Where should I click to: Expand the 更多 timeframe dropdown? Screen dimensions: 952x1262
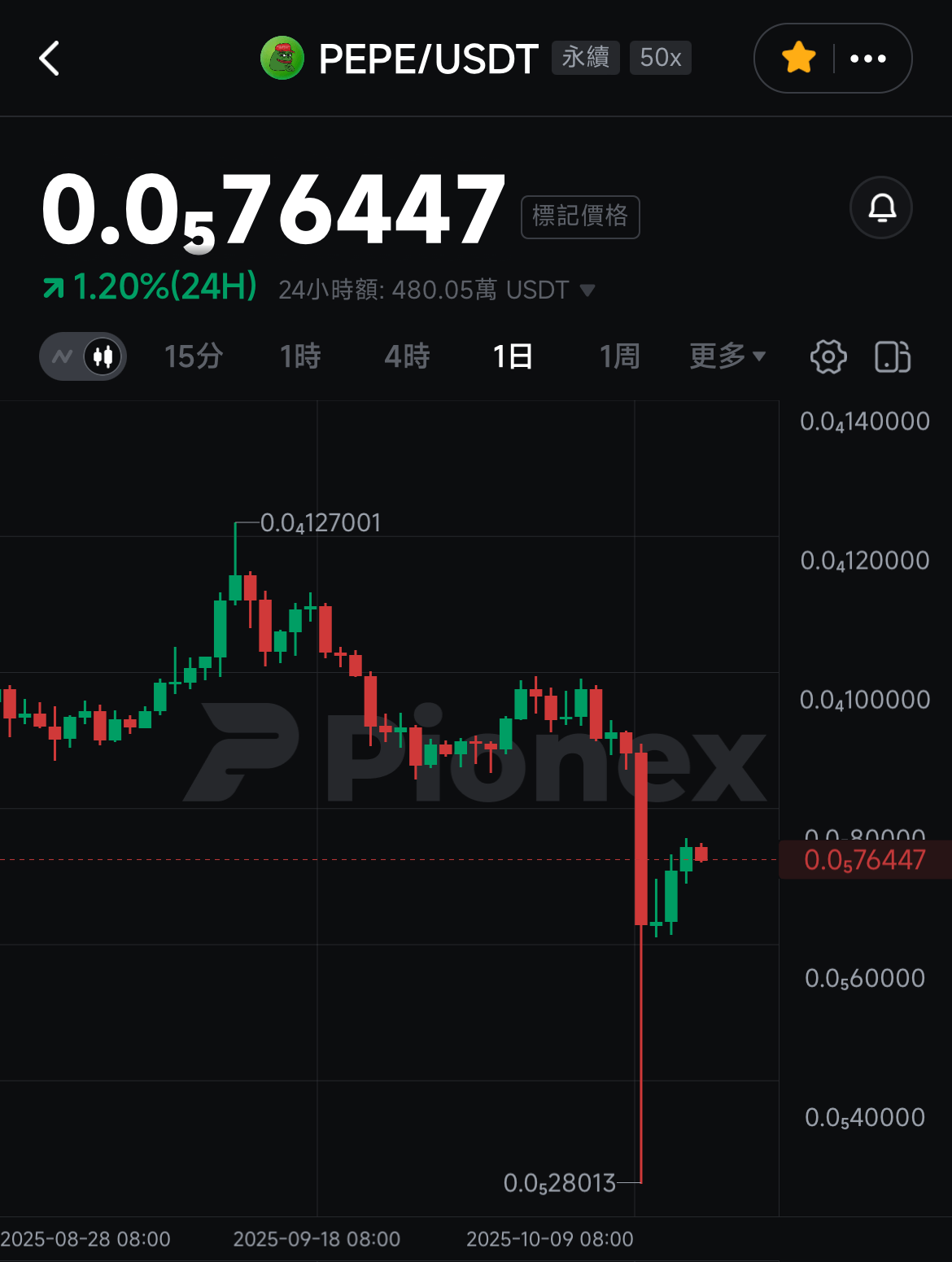(727, 356)
